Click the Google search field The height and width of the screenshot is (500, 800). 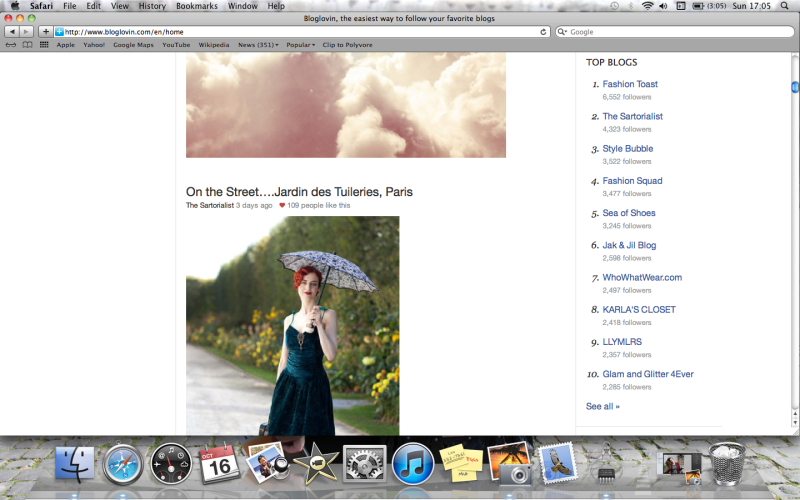coord(674,32)
